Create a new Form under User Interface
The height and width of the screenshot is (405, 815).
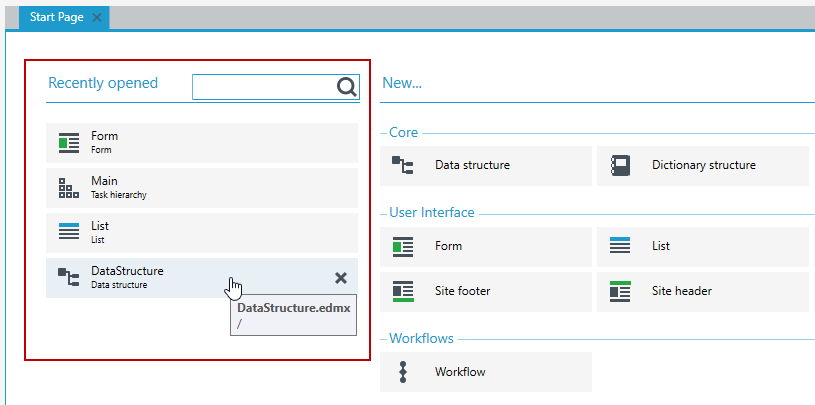click(486, 247)
